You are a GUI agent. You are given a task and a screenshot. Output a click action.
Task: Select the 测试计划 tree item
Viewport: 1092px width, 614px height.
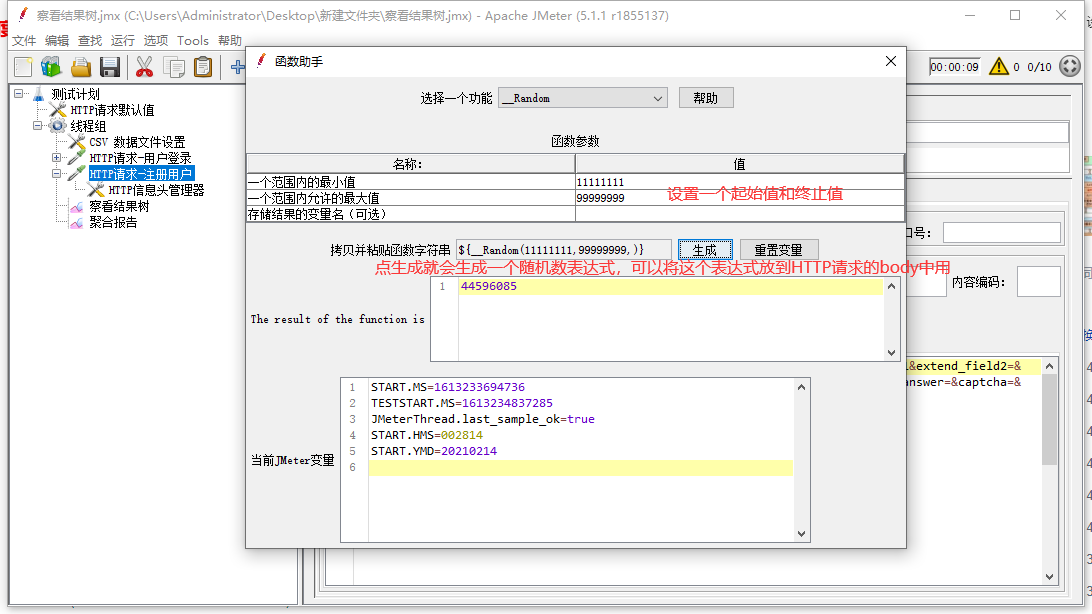click(x=75, y=94)
